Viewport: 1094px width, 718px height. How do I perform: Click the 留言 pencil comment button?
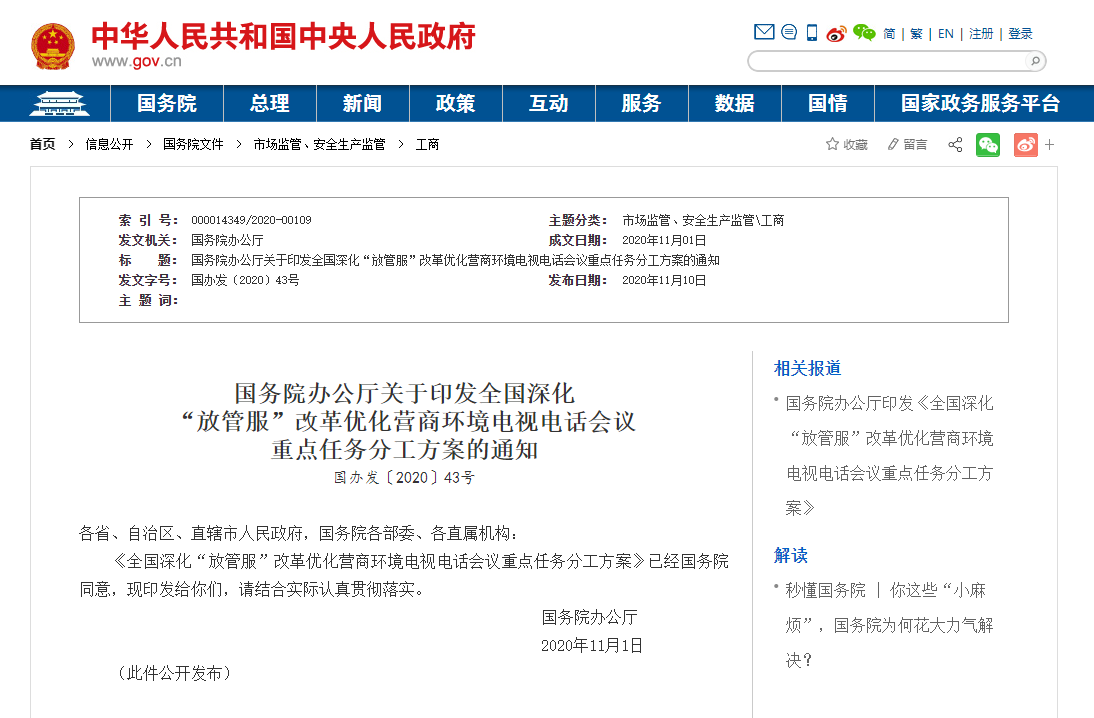pyautogui.click(x=907, y=145)
